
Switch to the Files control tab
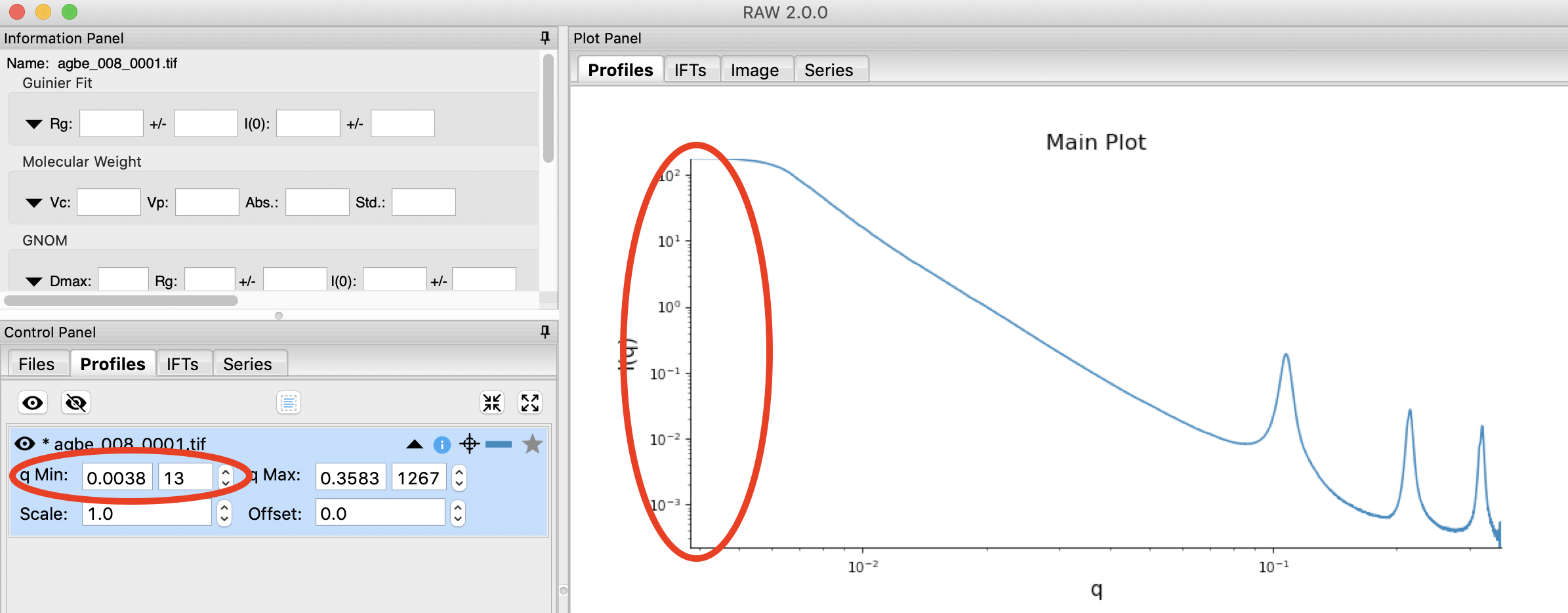pos(37,364)
